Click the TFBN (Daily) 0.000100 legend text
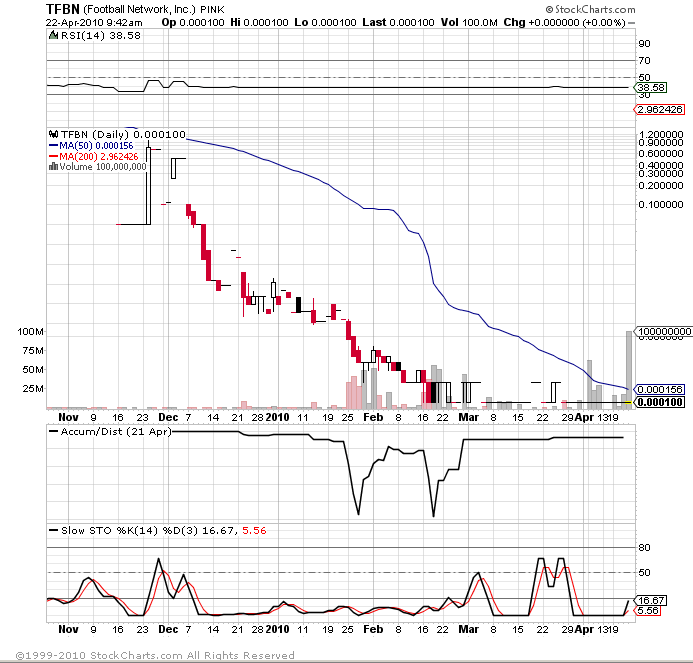693x663 pixels. tap(123, 134)
